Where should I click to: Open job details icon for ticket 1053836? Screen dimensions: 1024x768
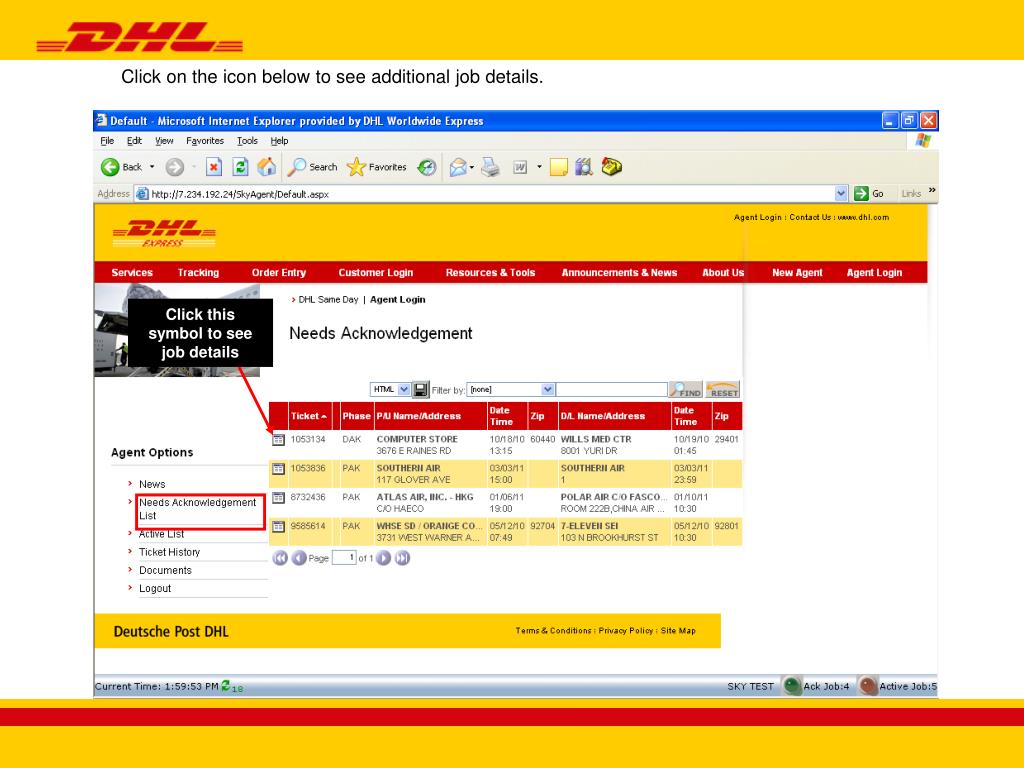(x=278, y=469)
